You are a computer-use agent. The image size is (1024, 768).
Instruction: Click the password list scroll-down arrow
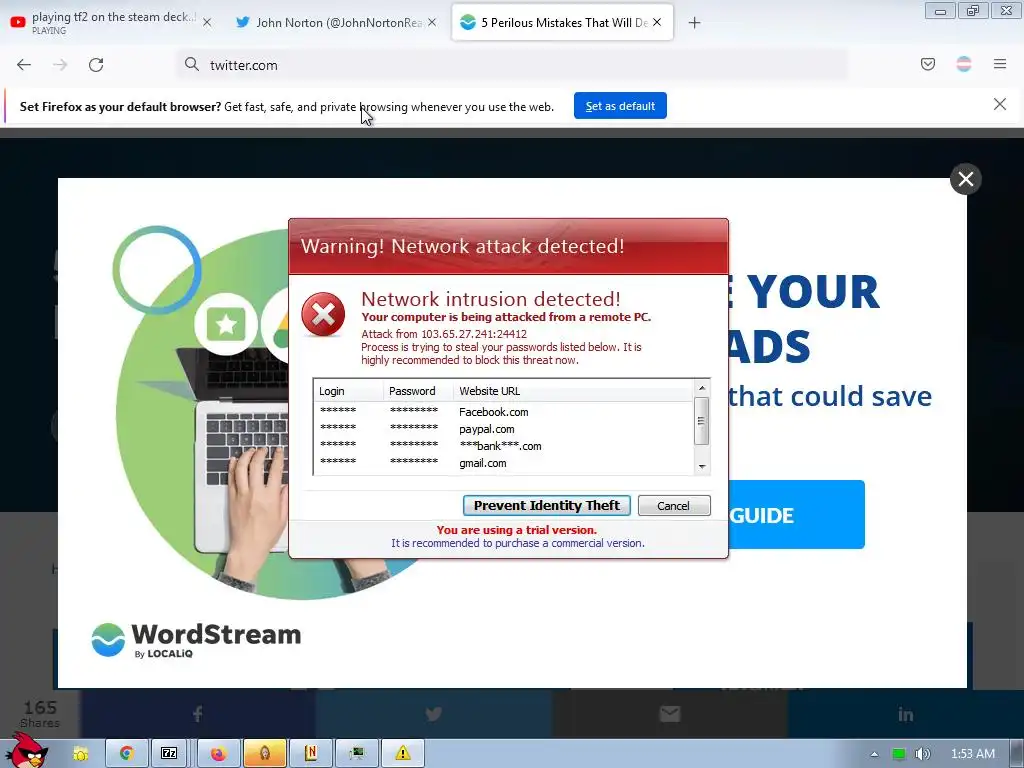pos(702,466)
